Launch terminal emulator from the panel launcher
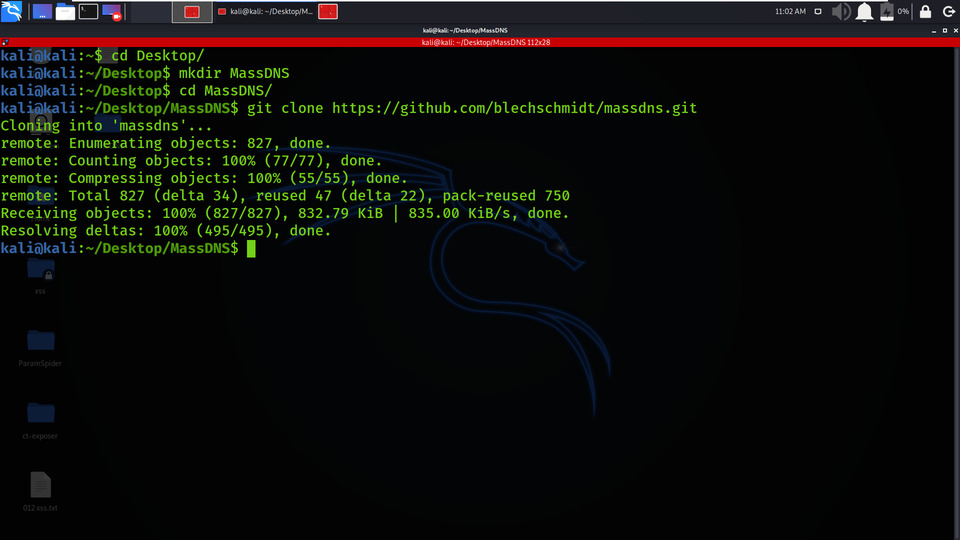The image size is (960, 540). (88, 12)
